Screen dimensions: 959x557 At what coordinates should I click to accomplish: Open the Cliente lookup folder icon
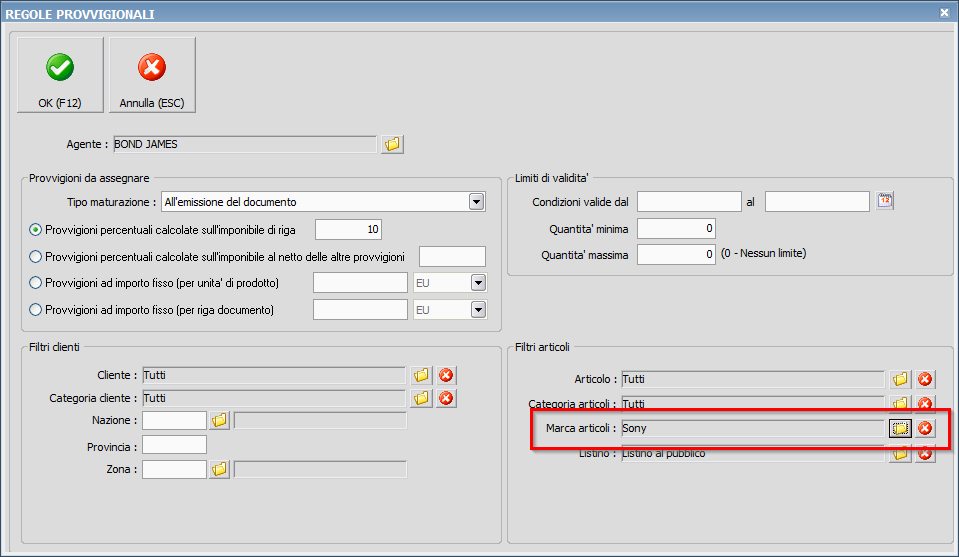coord(421,375)
